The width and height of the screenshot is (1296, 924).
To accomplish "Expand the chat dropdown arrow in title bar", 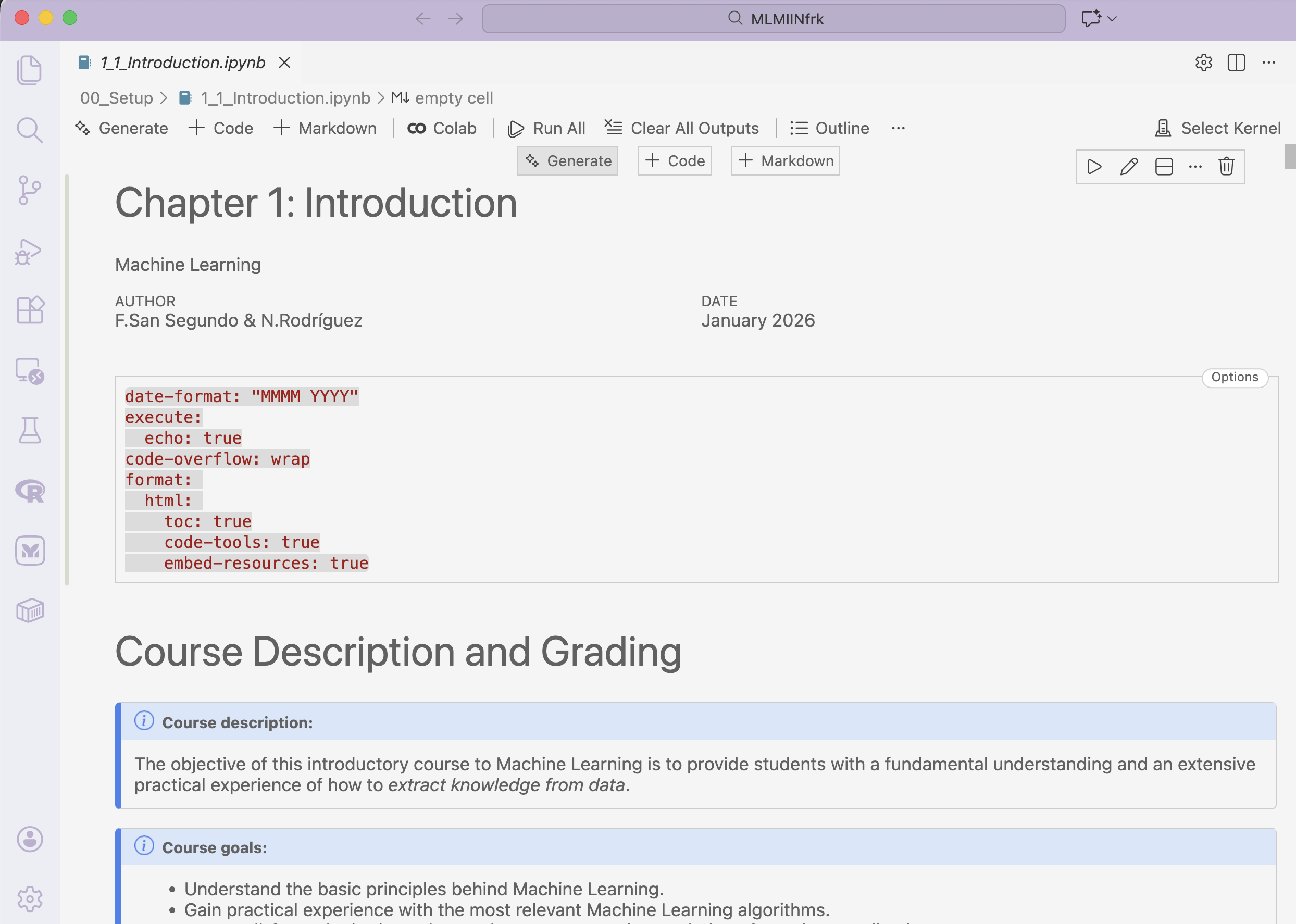I will 1112,19.
